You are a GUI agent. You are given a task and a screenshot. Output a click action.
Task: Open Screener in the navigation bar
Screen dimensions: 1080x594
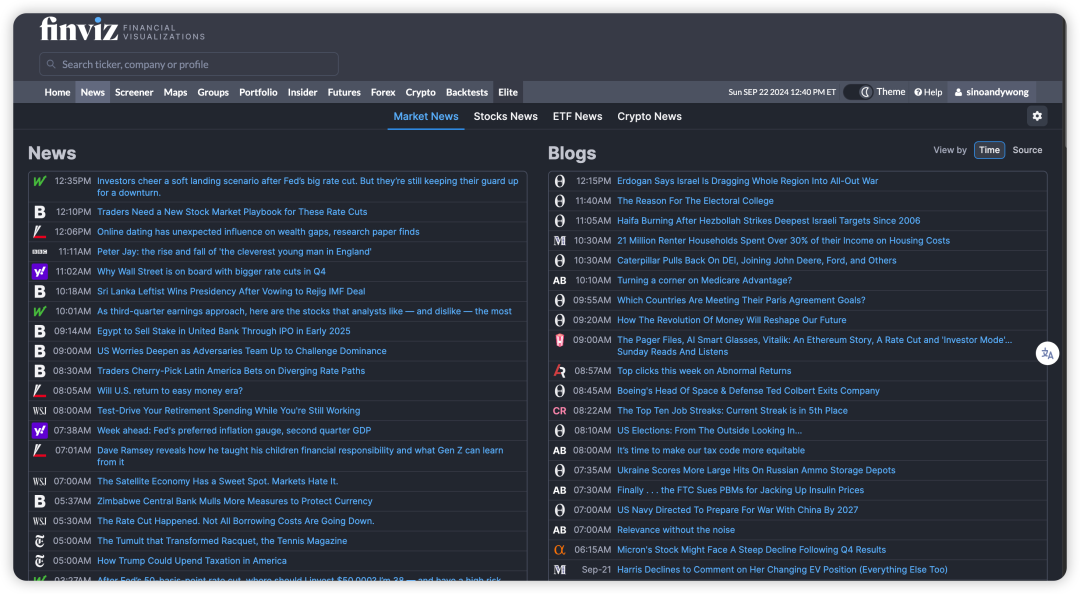(x=134, y=92)
